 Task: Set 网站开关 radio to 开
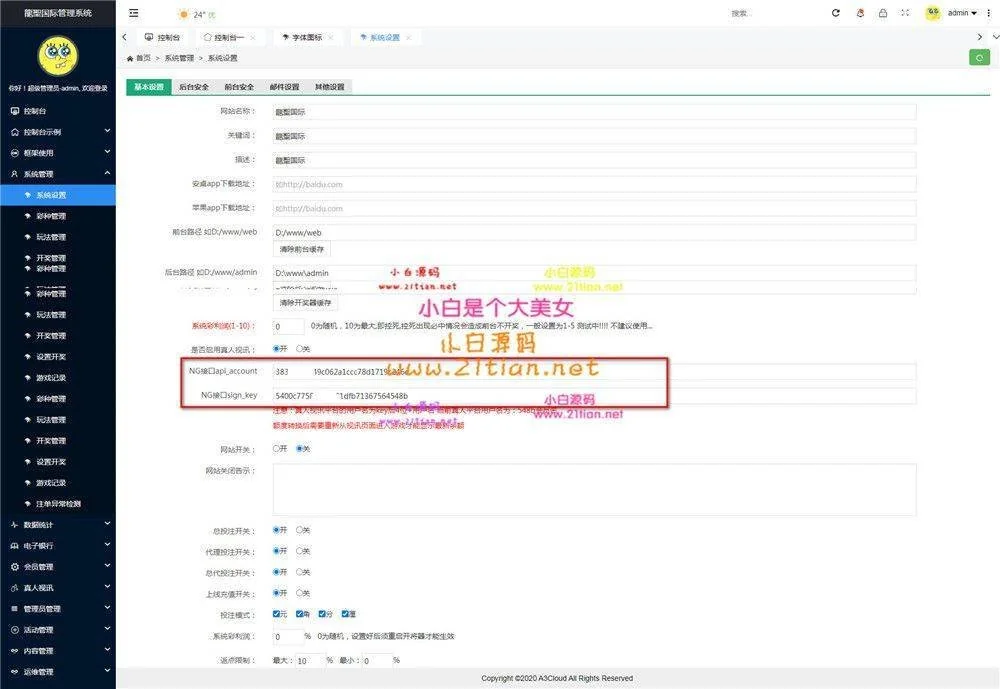277,449
